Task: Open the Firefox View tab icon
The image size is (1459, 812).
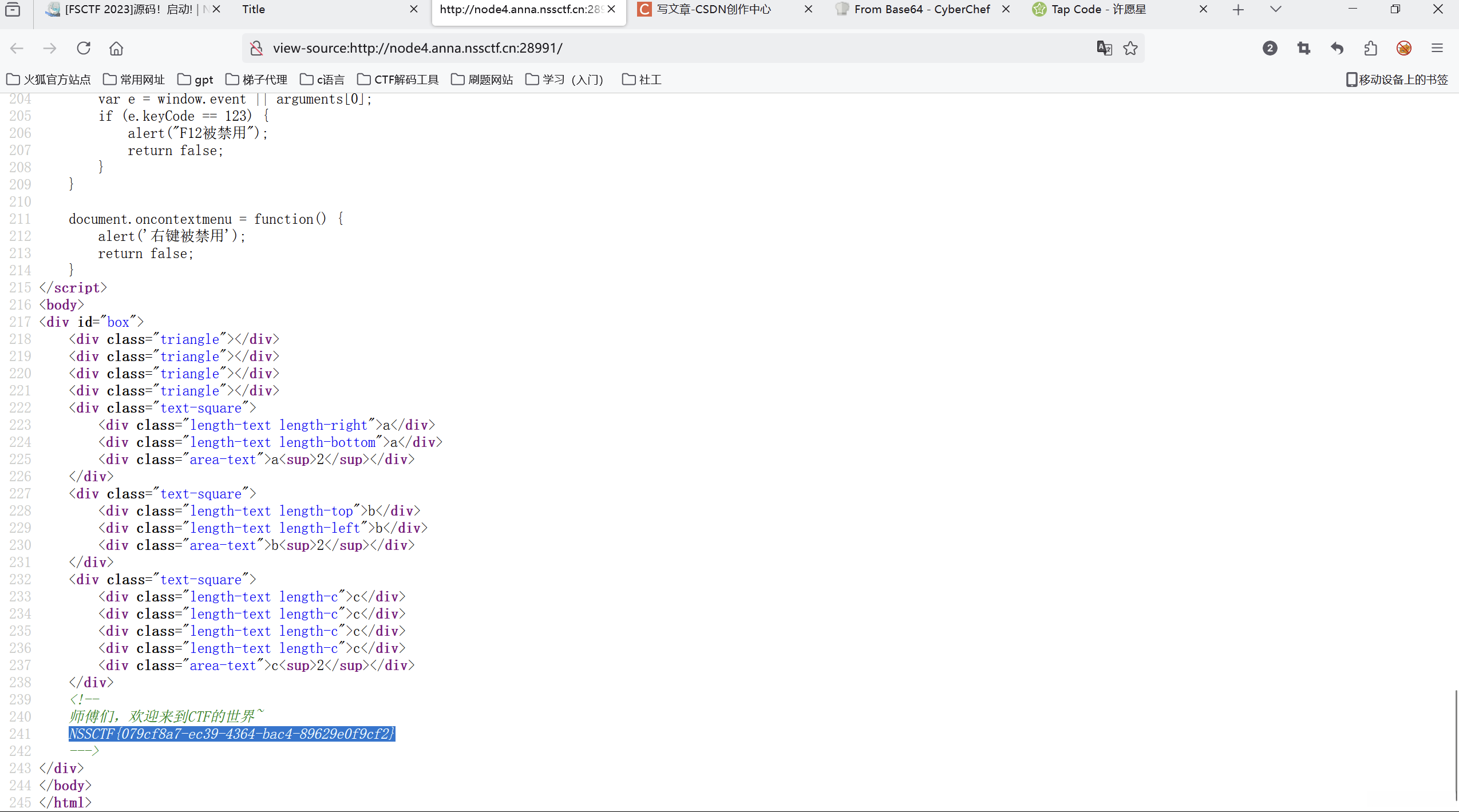Action: point(13,9)
